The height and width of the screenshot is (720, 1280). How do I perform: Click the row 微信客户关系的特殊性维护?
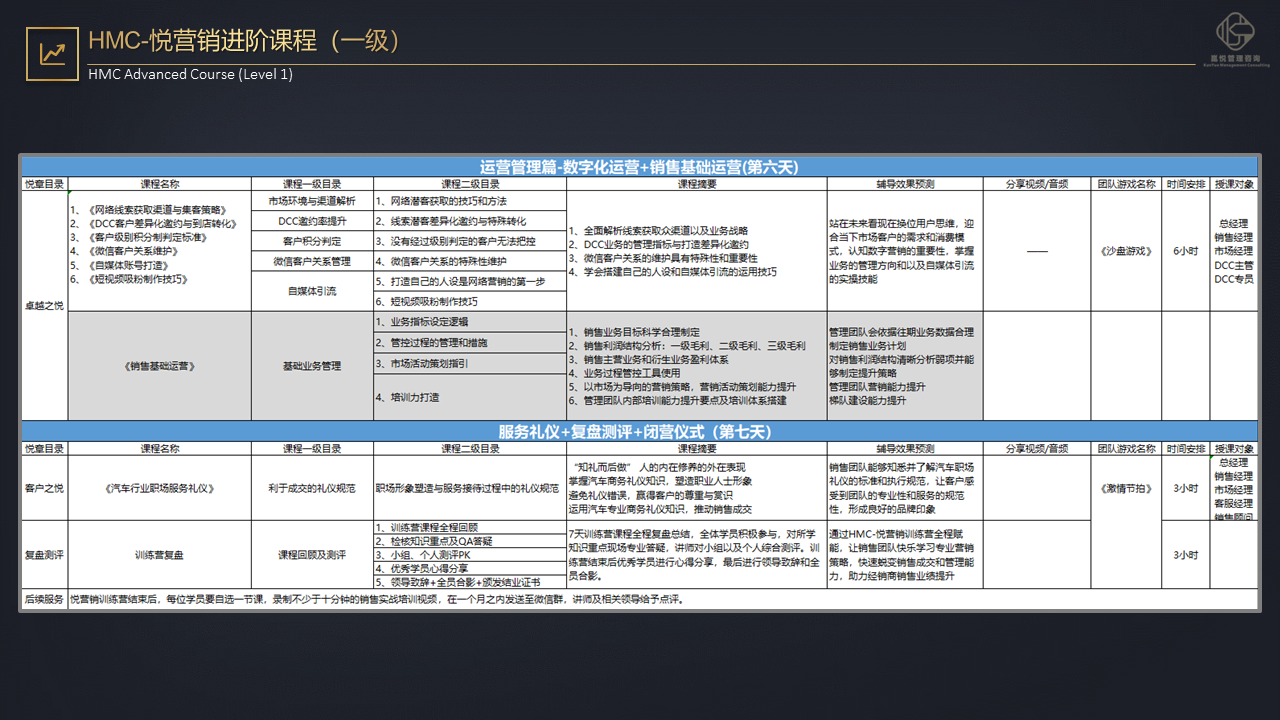[x=470, y=261]
